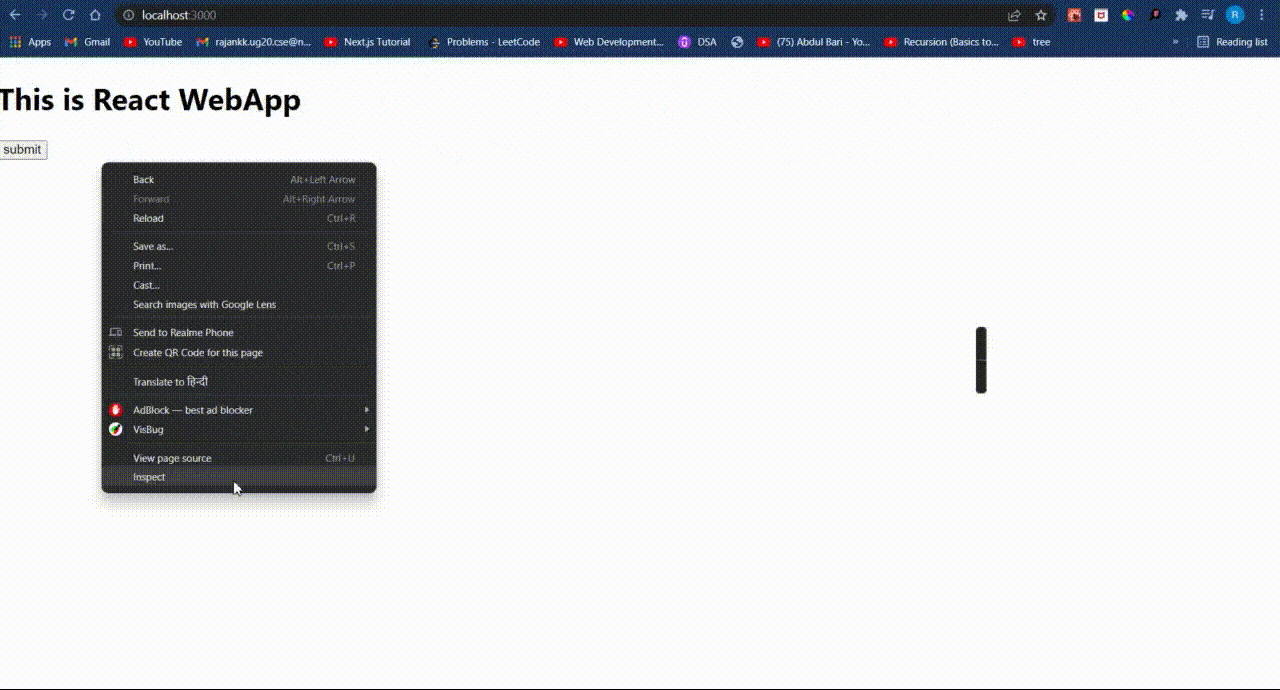The height and width of the screenshot is (690, 1280).
Task: Select Inspect in context menu
Action: 150,477
